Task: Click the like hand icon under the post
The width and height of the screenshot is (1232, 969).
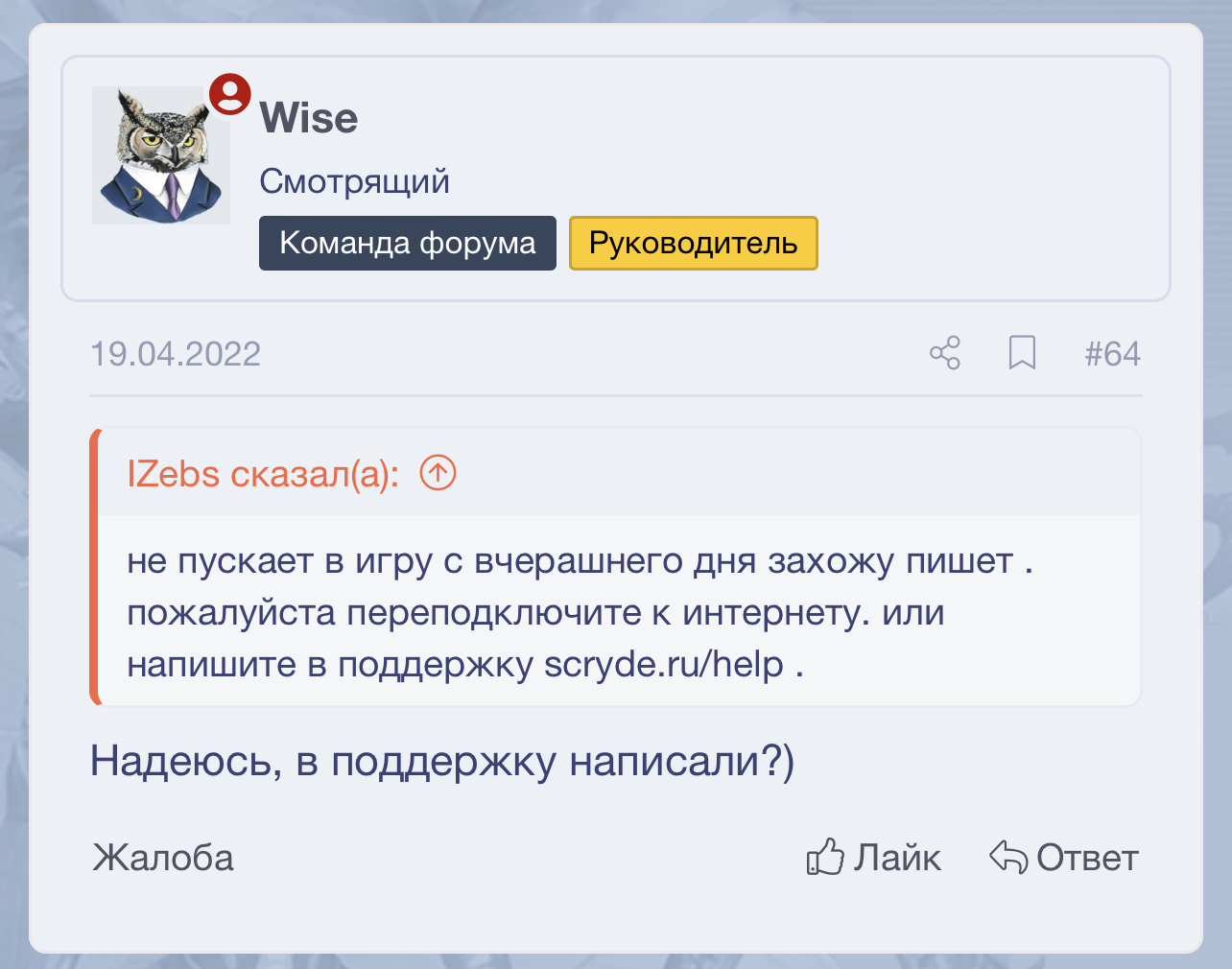Action: point(825,858)
